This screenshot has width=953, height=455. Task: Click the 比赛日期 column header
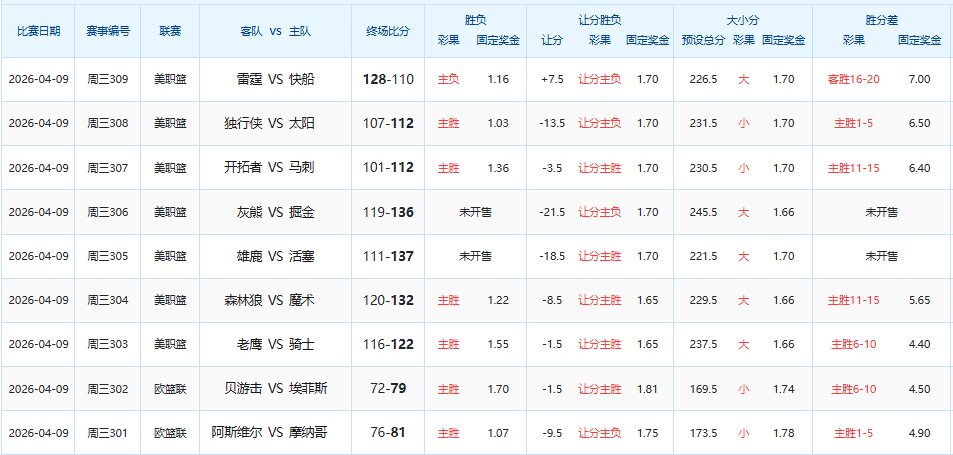coord(39,31)
